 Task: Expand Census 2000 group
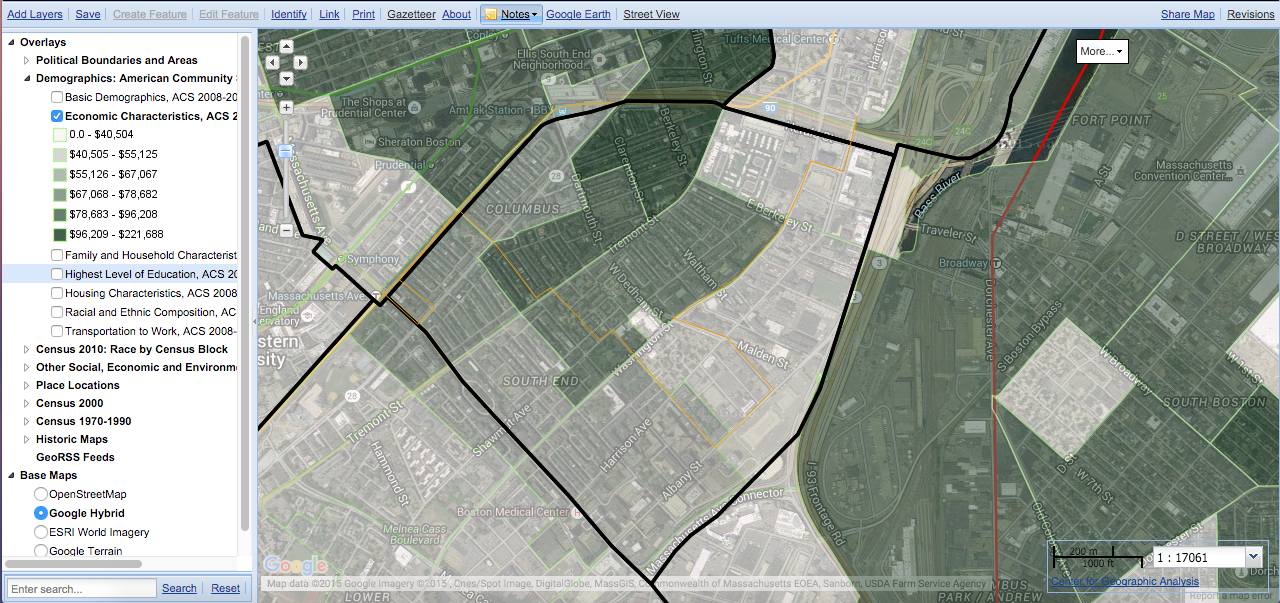tap(27, 403)
